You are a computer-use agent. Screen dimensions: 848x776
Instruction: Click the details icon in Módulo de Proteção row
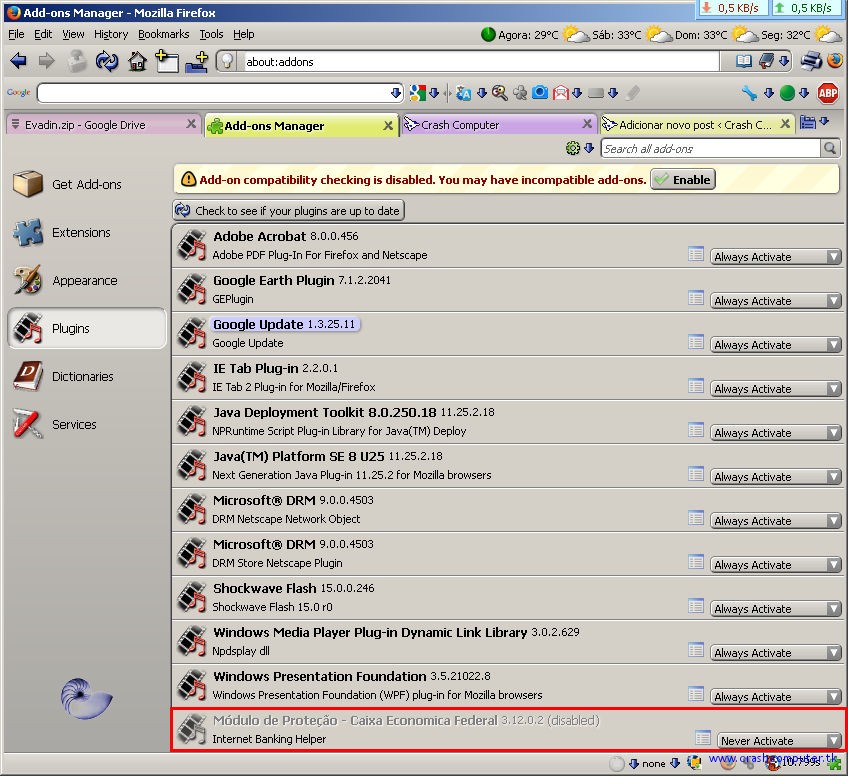click(703, 738)
